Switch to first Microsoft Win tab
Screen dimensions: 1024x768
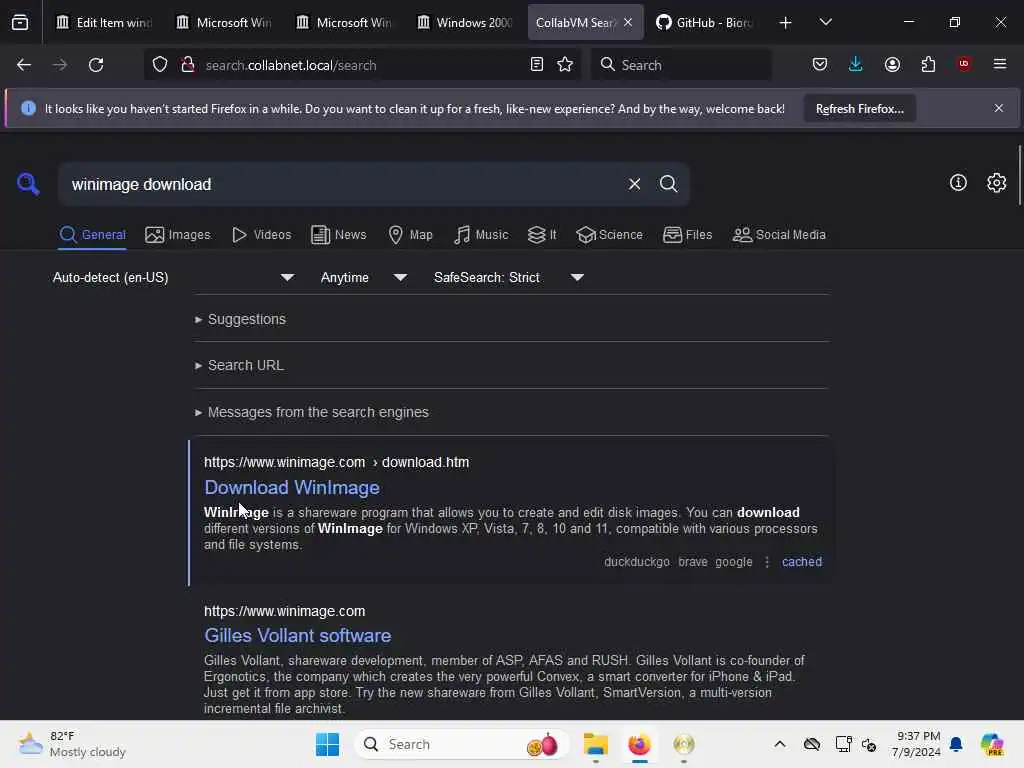tap(223, 22)
